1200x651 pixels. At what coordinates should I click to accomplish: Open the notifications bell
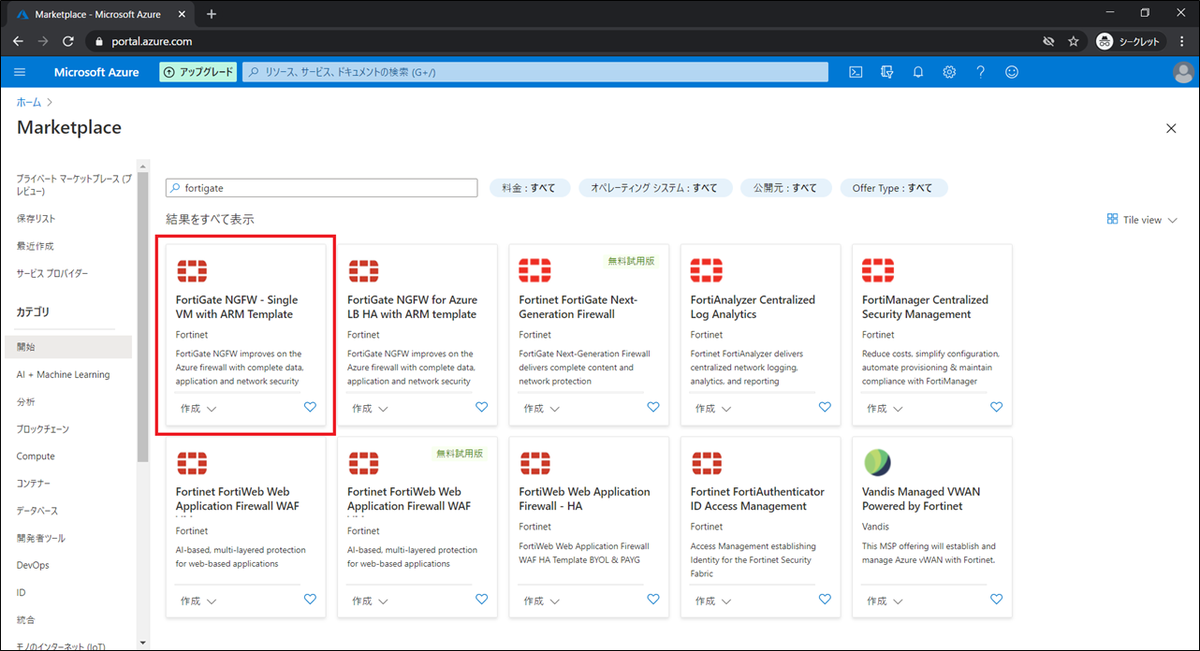918,72
